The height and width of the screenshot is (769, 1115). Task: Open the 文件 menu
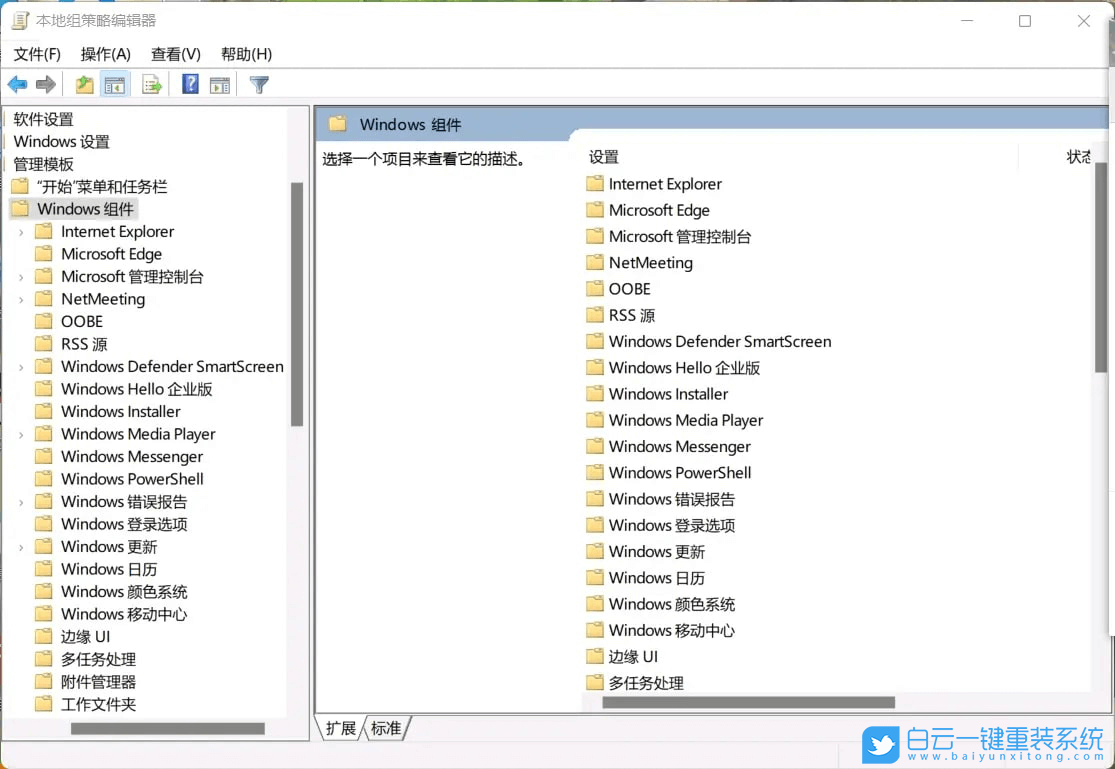point(37,54)
